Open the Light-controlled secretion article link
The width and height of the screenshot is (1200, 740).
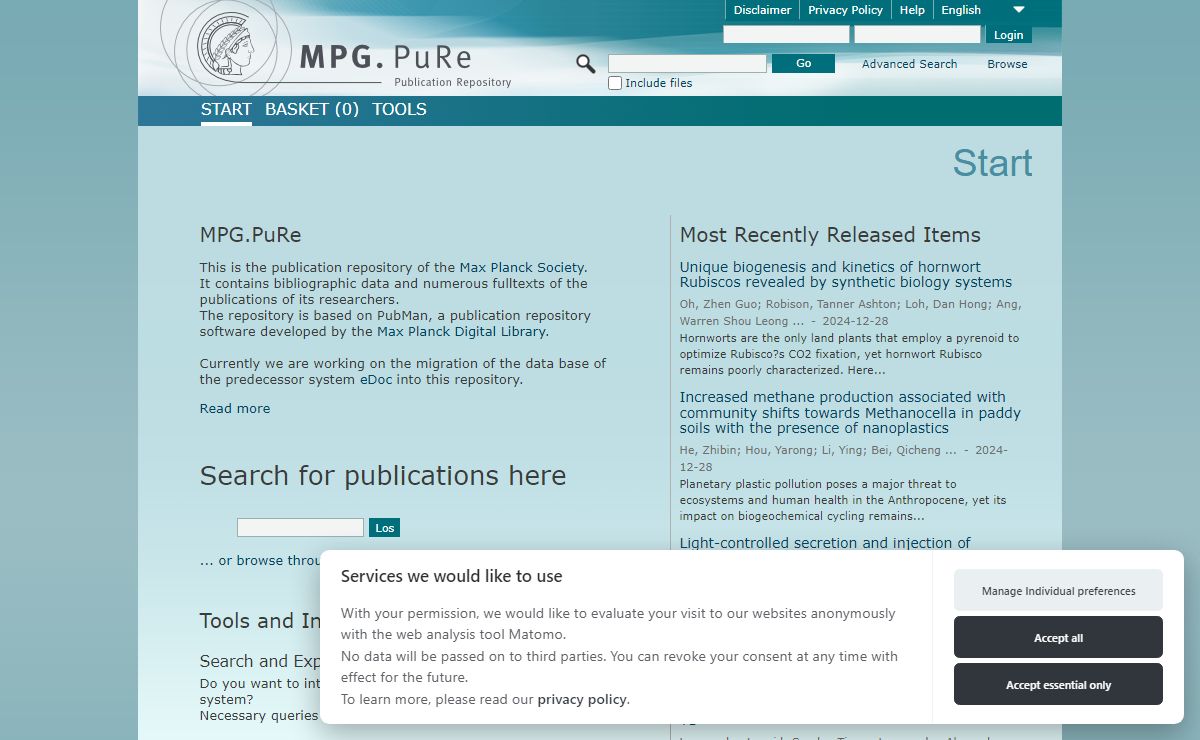pyautogui.click(x=825, y=543)
